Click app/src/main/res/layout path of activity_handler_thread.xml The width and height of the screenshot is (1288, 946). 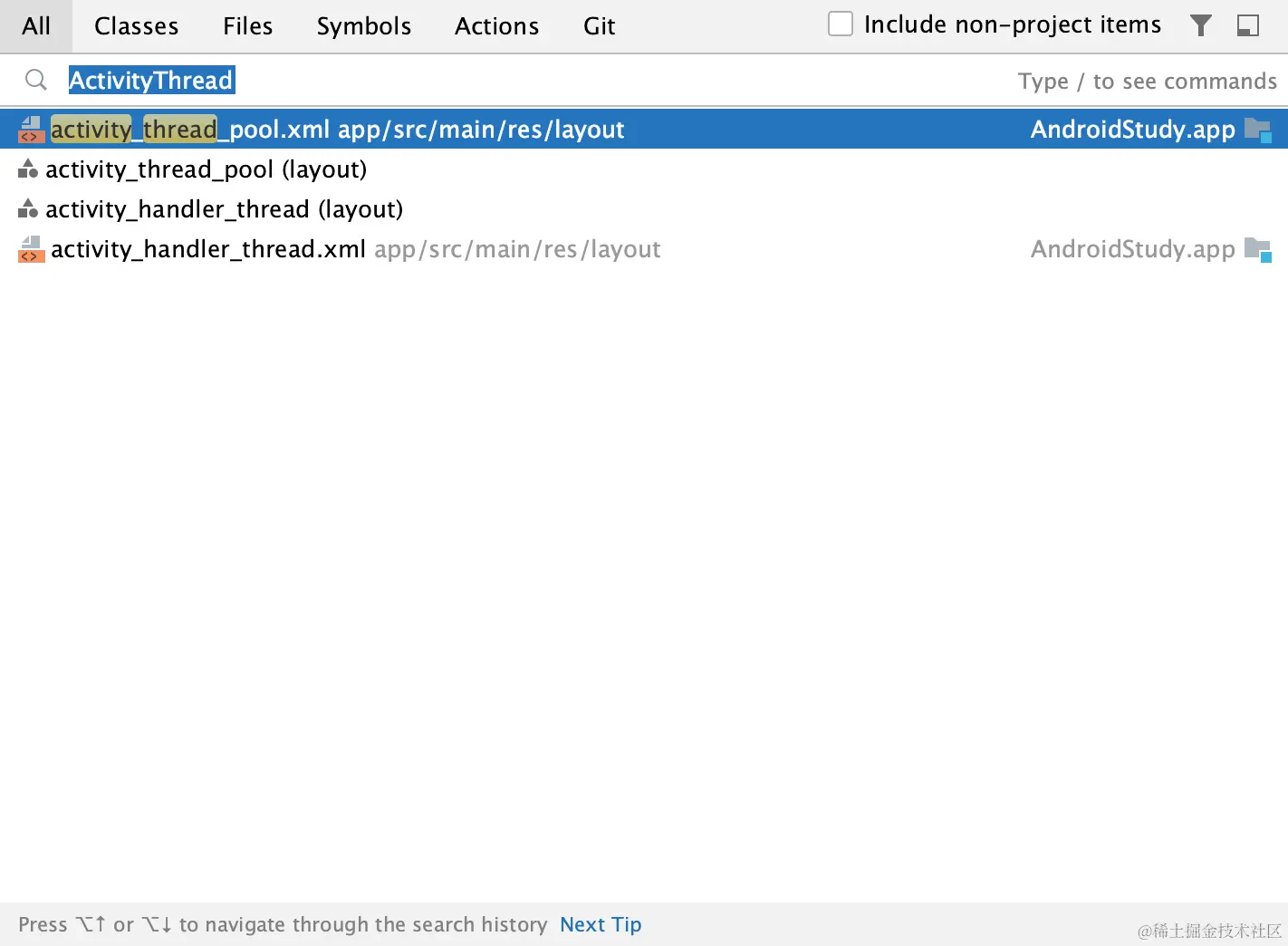(517, 249)
